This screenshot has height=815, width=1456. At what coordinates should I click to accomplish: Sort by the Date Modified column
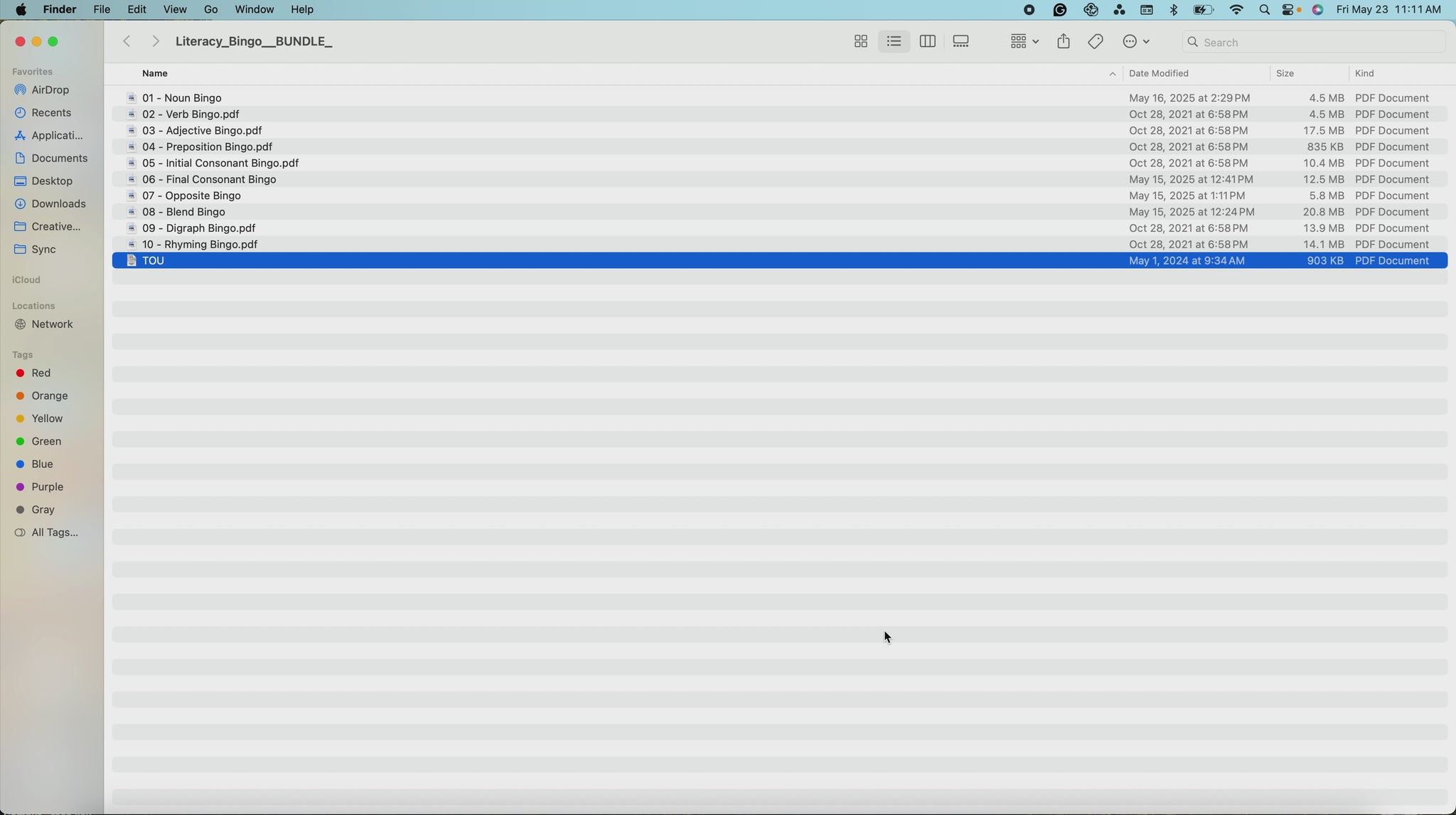[x=1159, y=74]
